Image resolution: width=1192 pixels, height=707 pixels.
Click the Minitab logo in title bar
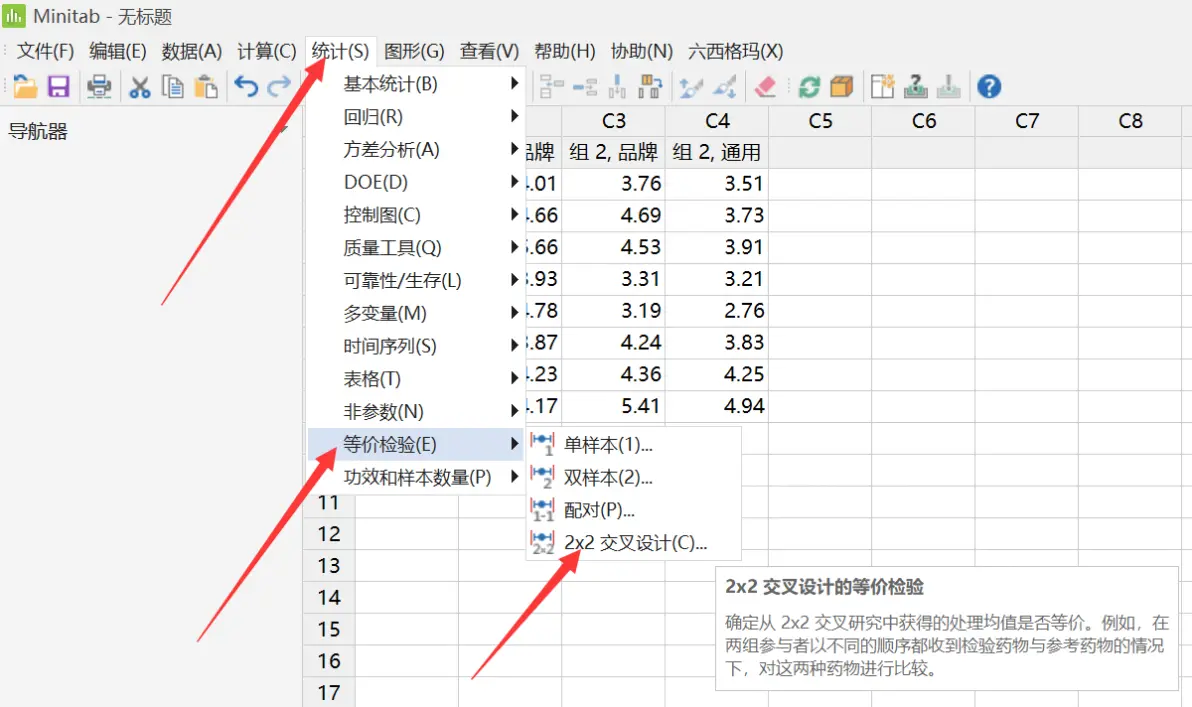click(14, 15)
